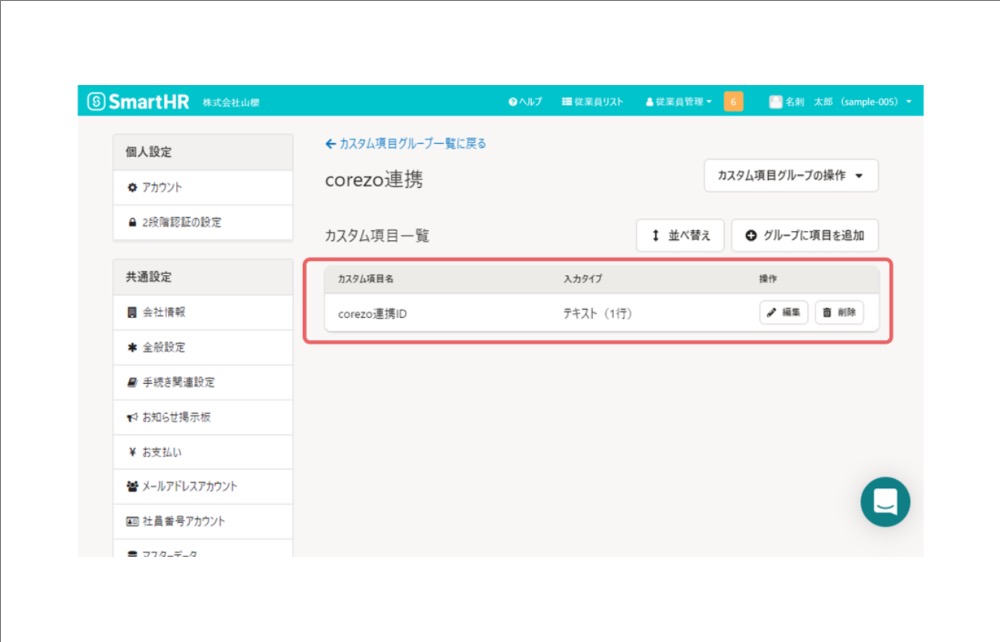
Task: Click the SmartHR logo
Action: pos(138,101)
